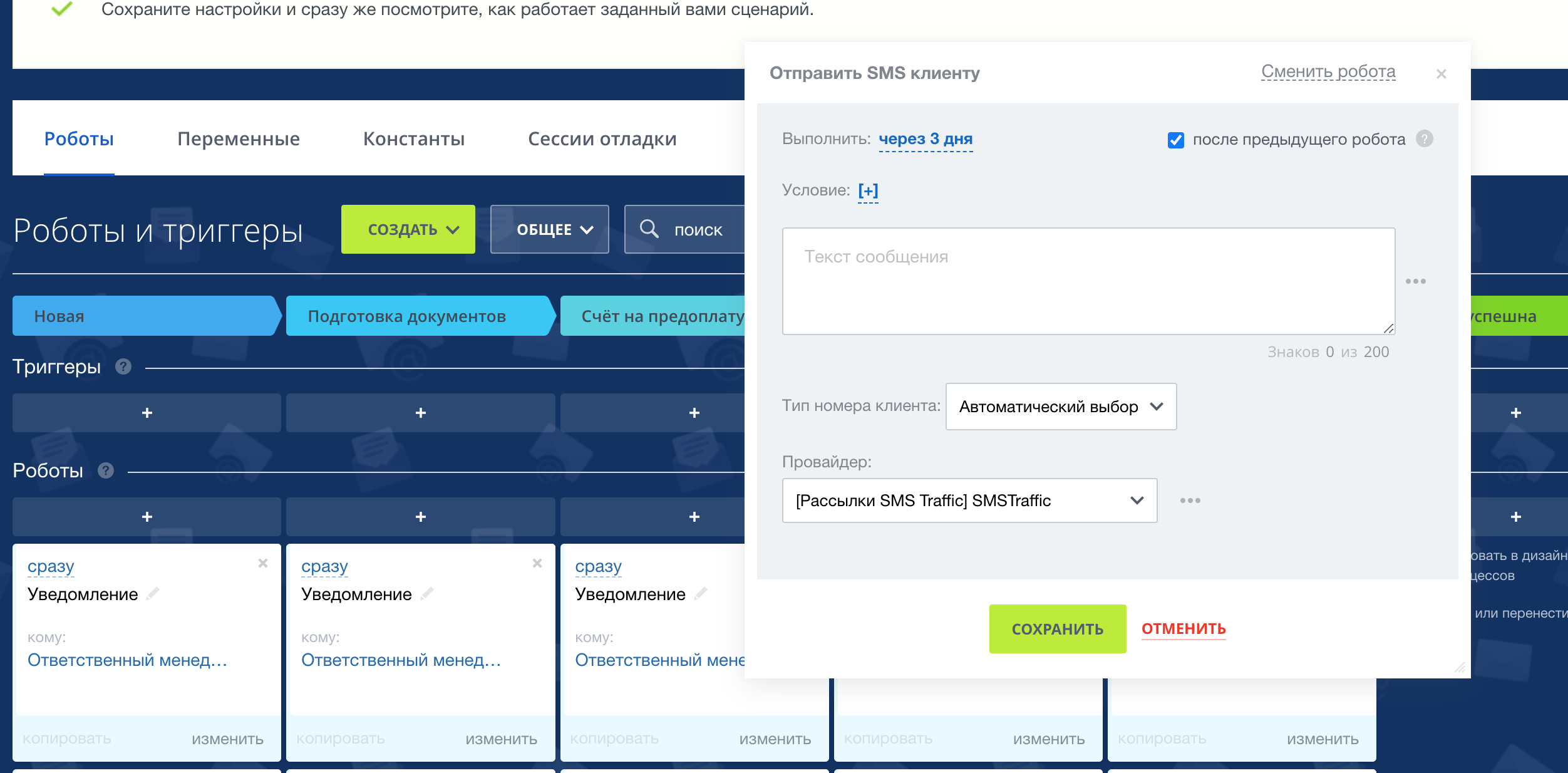
Task: Add robot plus in Подготовка документов column
Action: (x=420, y=517)
